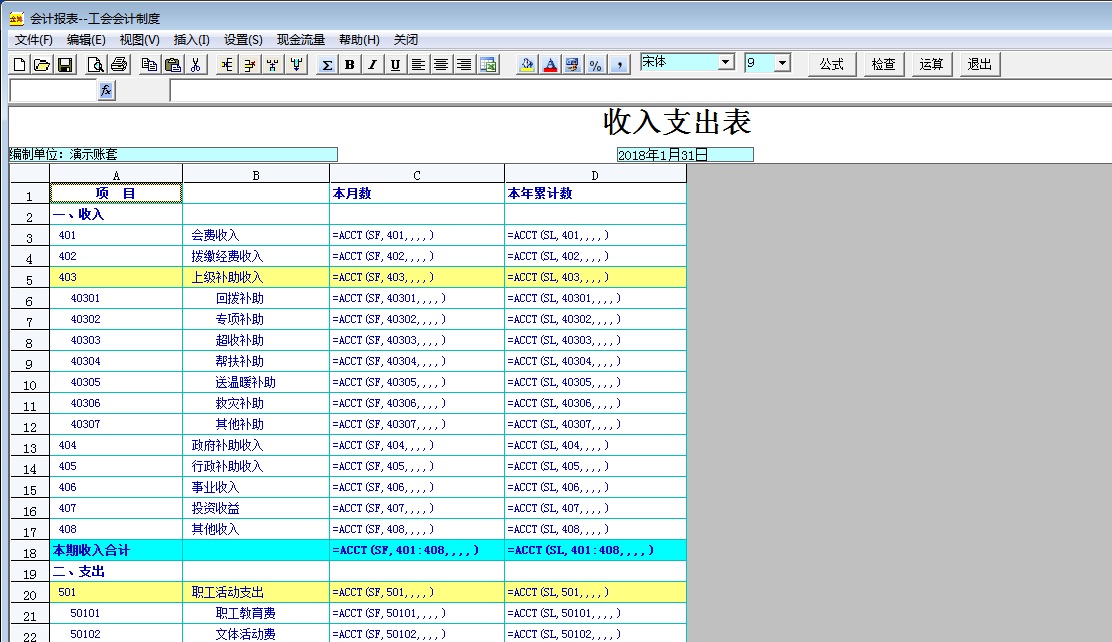Screen dimensions: 1112x642
Task: Select the 会费收入 cell
Action: 256,236
